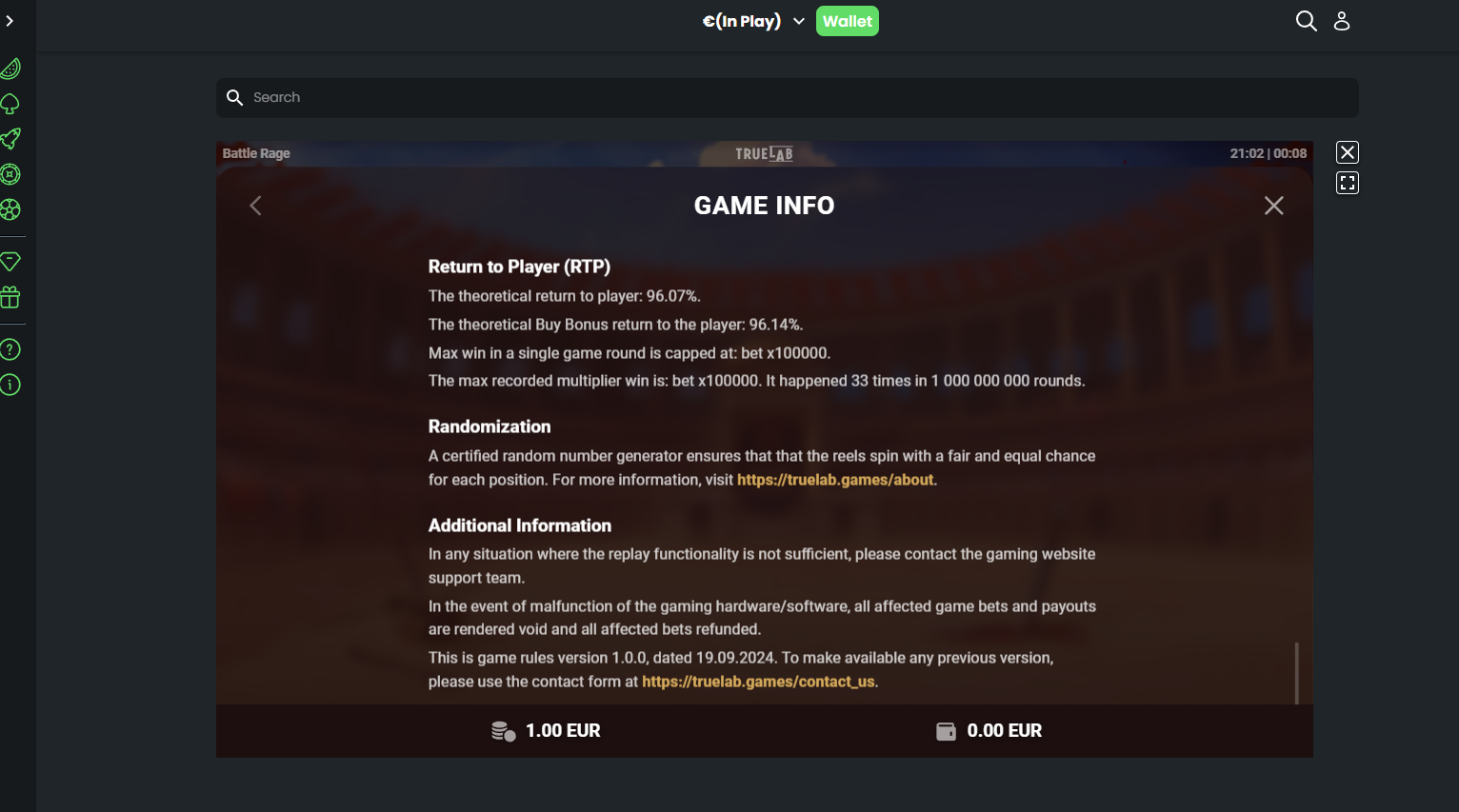
Task: Open the gift box promotions icon
Action: pos(10,297)
